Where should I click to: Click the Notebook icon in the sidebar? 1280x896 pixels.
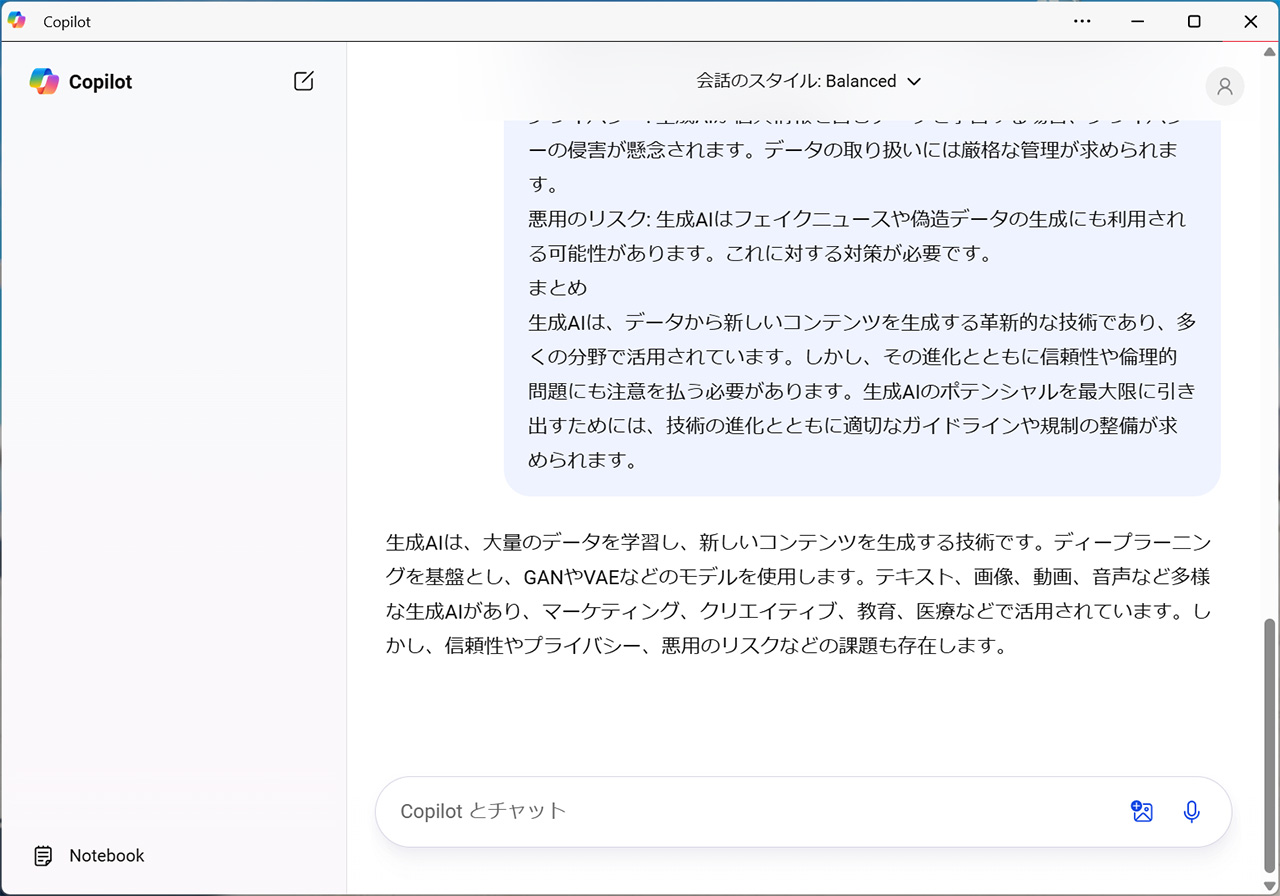43,856
